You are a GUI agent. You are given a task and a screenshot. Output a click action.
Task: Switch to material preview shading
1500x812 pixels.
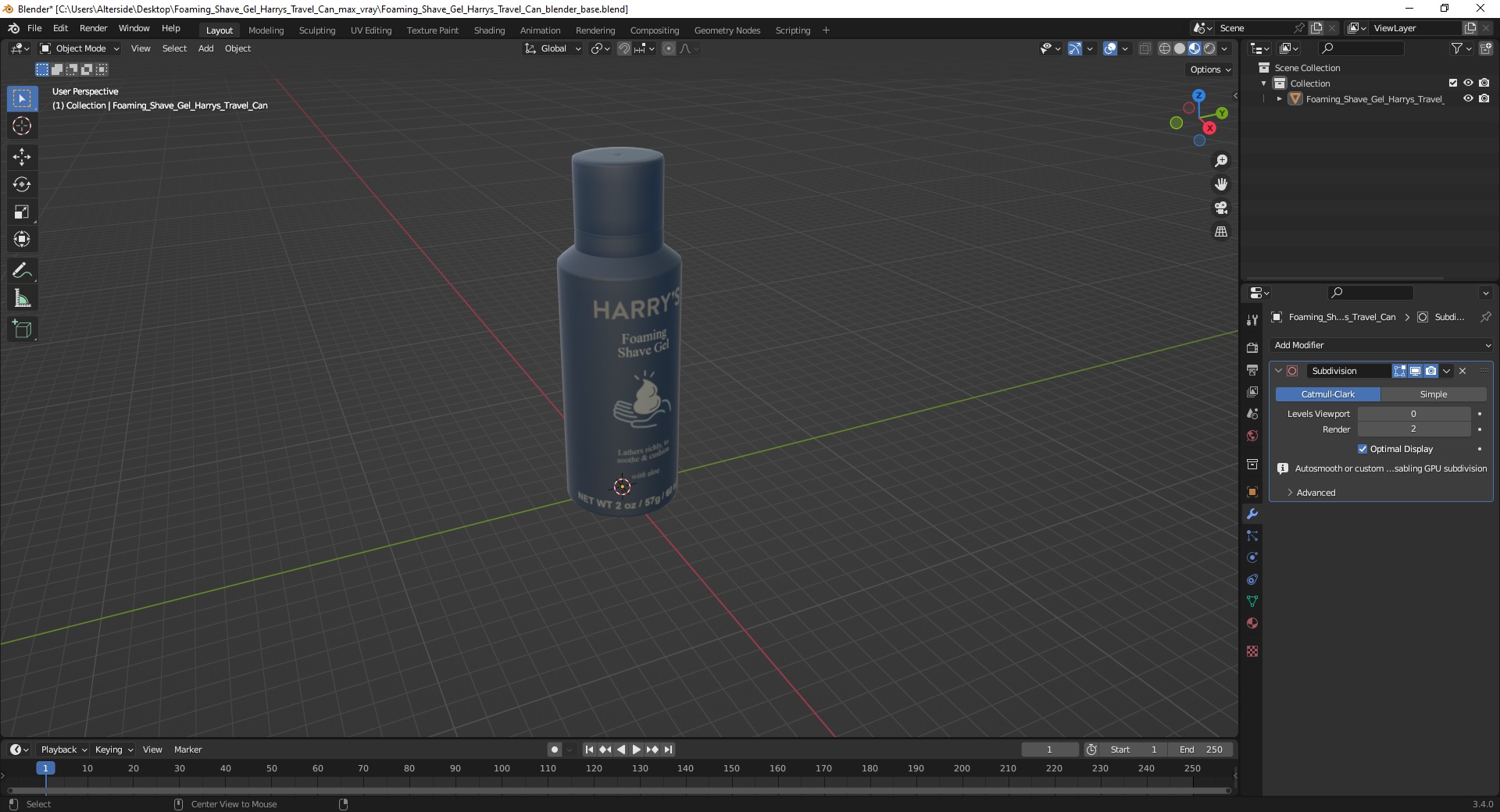[x=1195, y=48]
